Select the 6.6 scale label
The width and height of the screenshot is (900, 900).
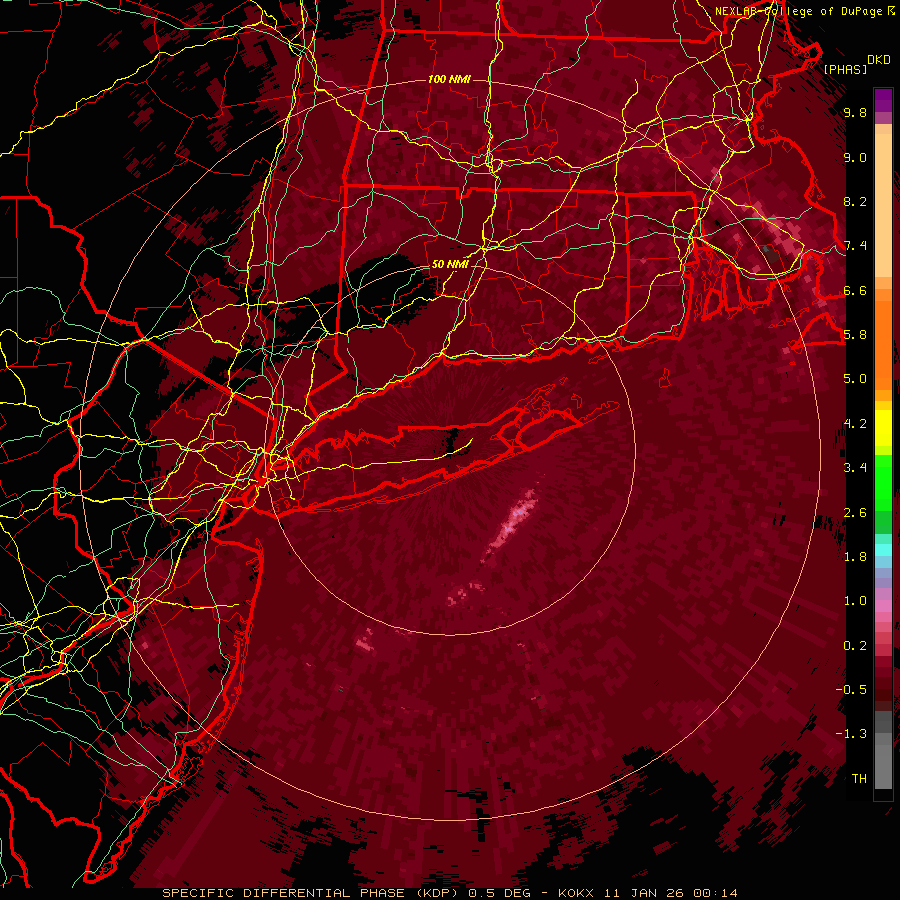[x=855, y=290]
